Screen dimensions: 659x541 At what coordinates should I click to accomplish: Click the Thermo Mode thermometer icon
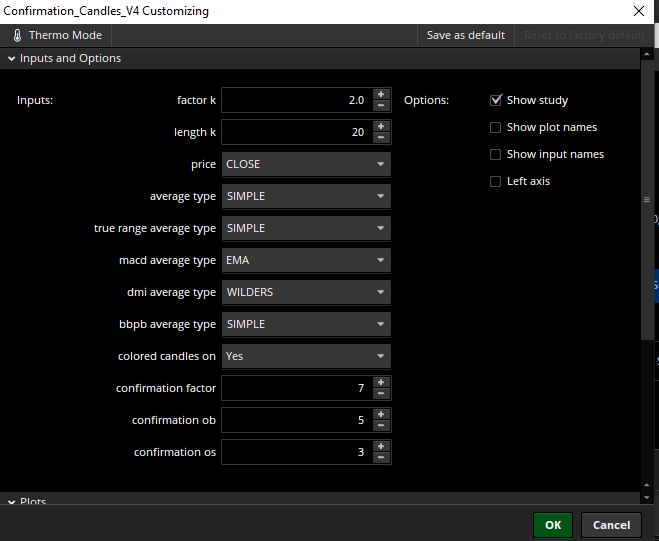click(17, 35)
